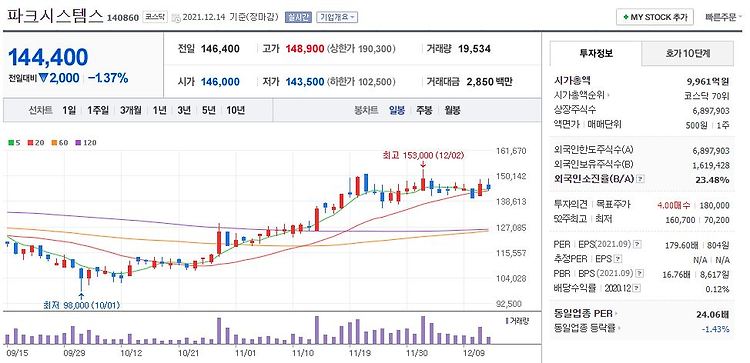Viewport: 750px width, 363px height.
Task: Select the 1주일 line chart period
Action: (98, 110)
